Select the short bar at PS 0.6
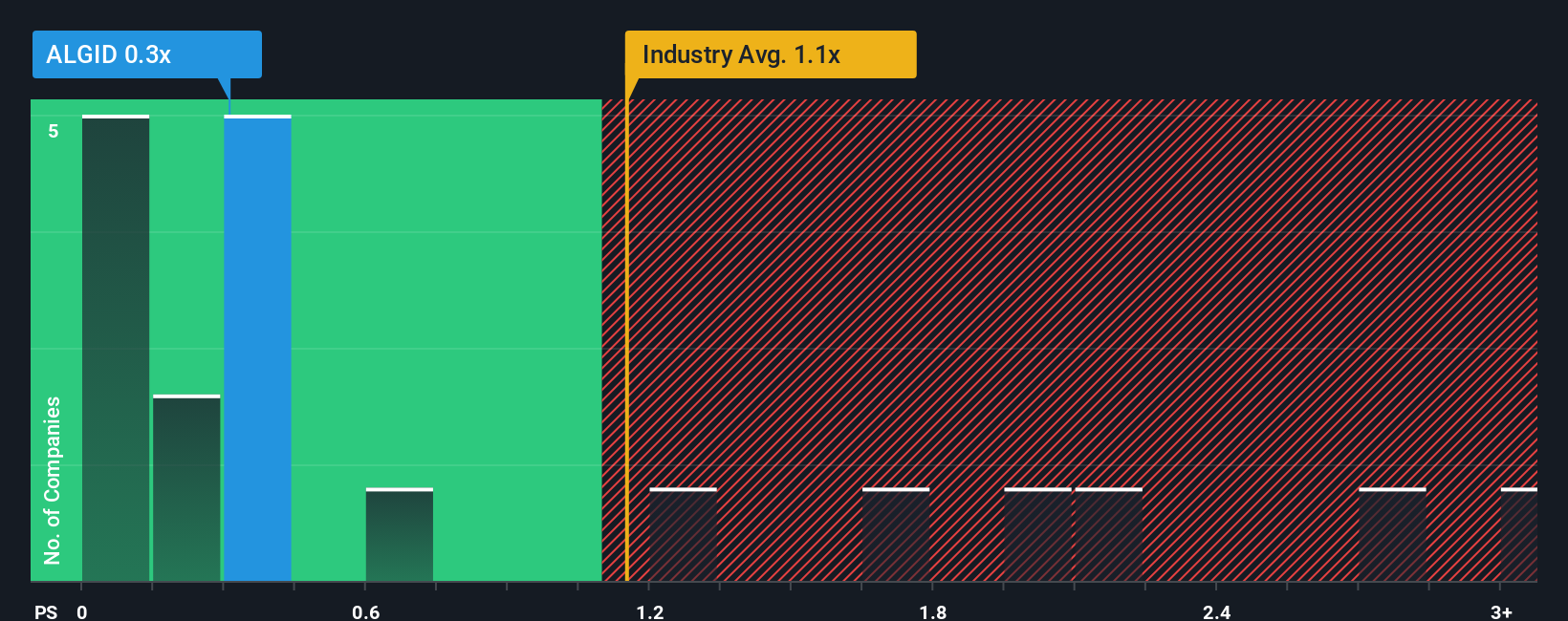 coord(400,535)
